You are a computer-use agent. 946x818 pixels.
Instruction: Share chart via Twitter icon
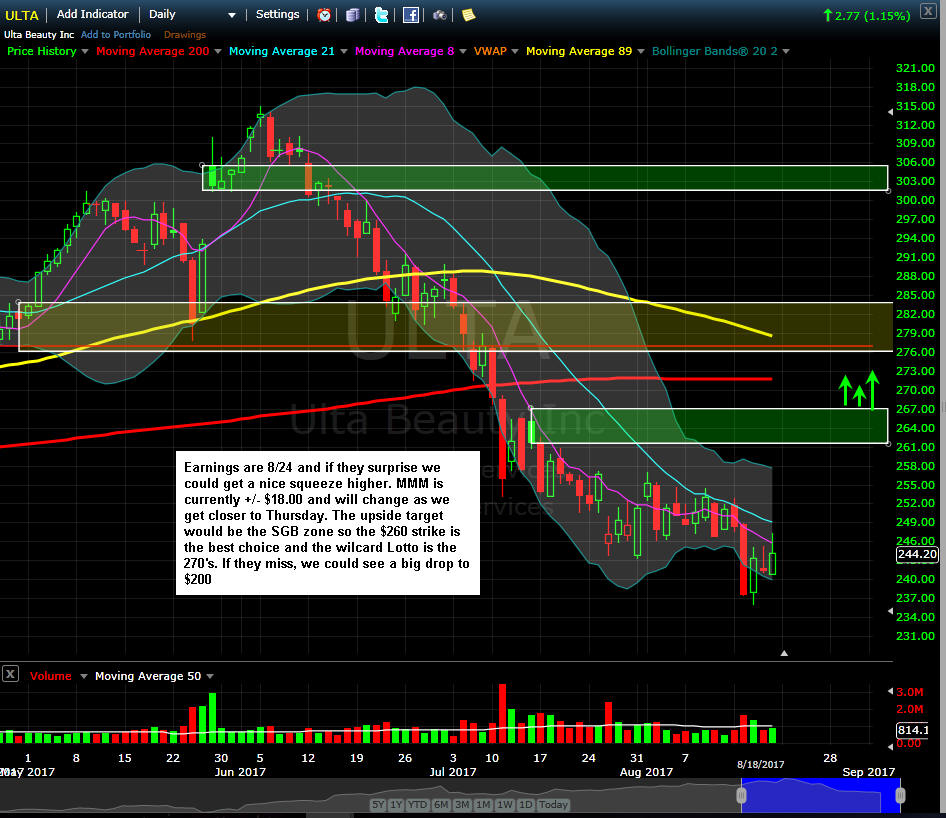tap(381, 15)
